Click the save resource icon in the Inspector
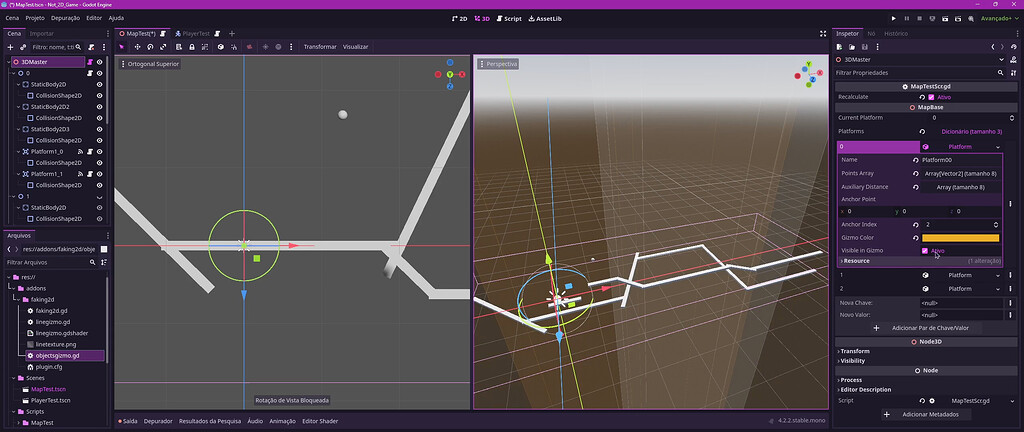Screen dimensions: 1024x432 pyautogui.click(x=864, y=46)
